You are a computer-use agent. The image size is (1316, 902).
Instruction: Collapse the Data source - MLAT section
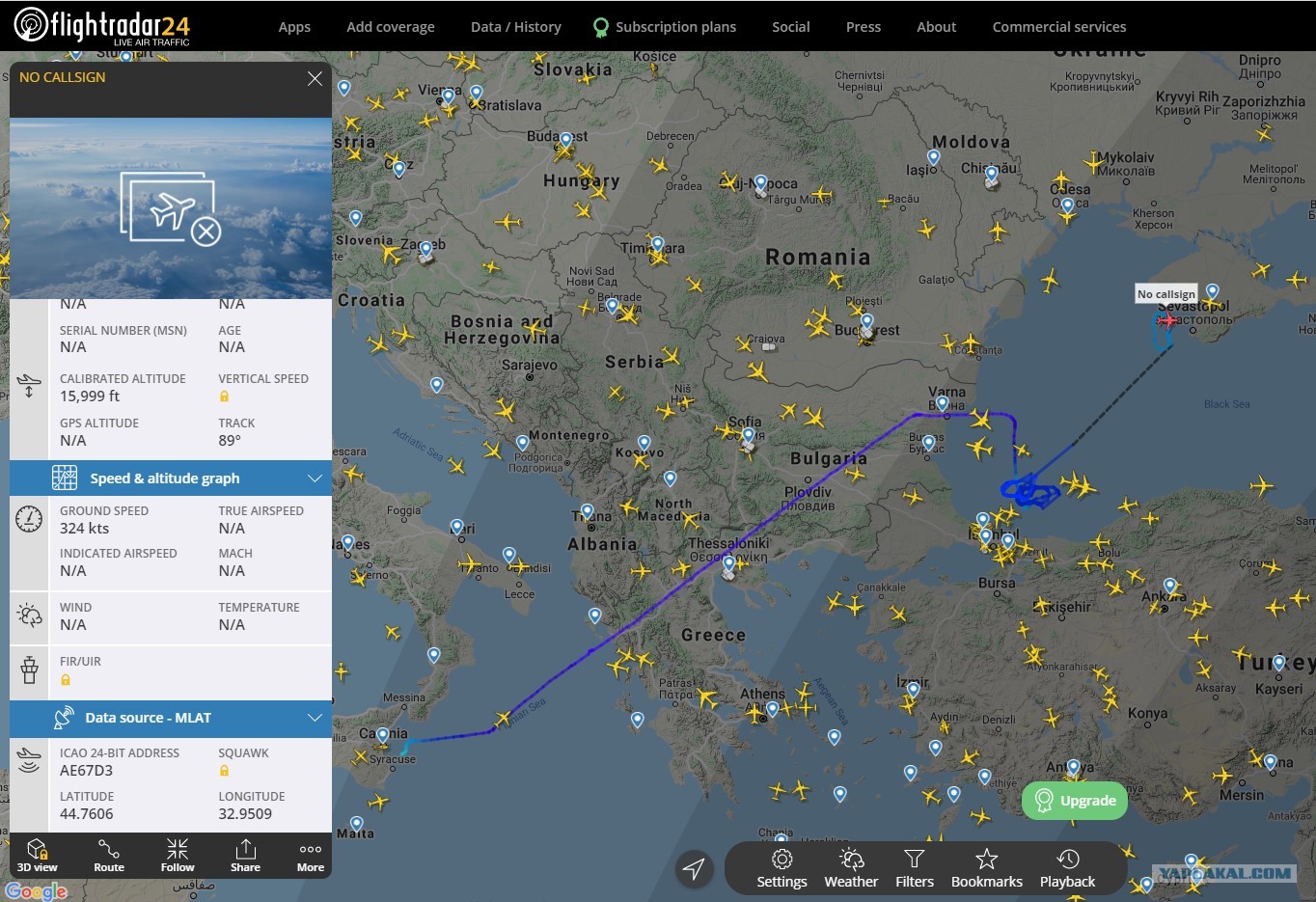[315, 718]
